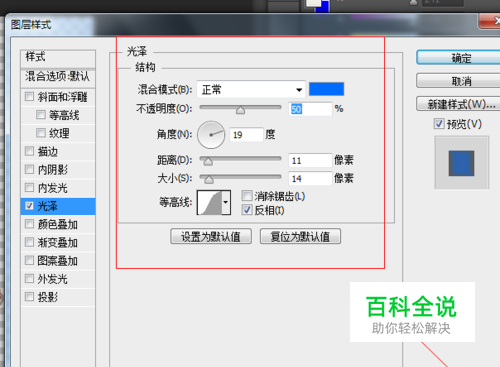
Task: Select the 颜色叠加 row label
Action: [57, 224]
